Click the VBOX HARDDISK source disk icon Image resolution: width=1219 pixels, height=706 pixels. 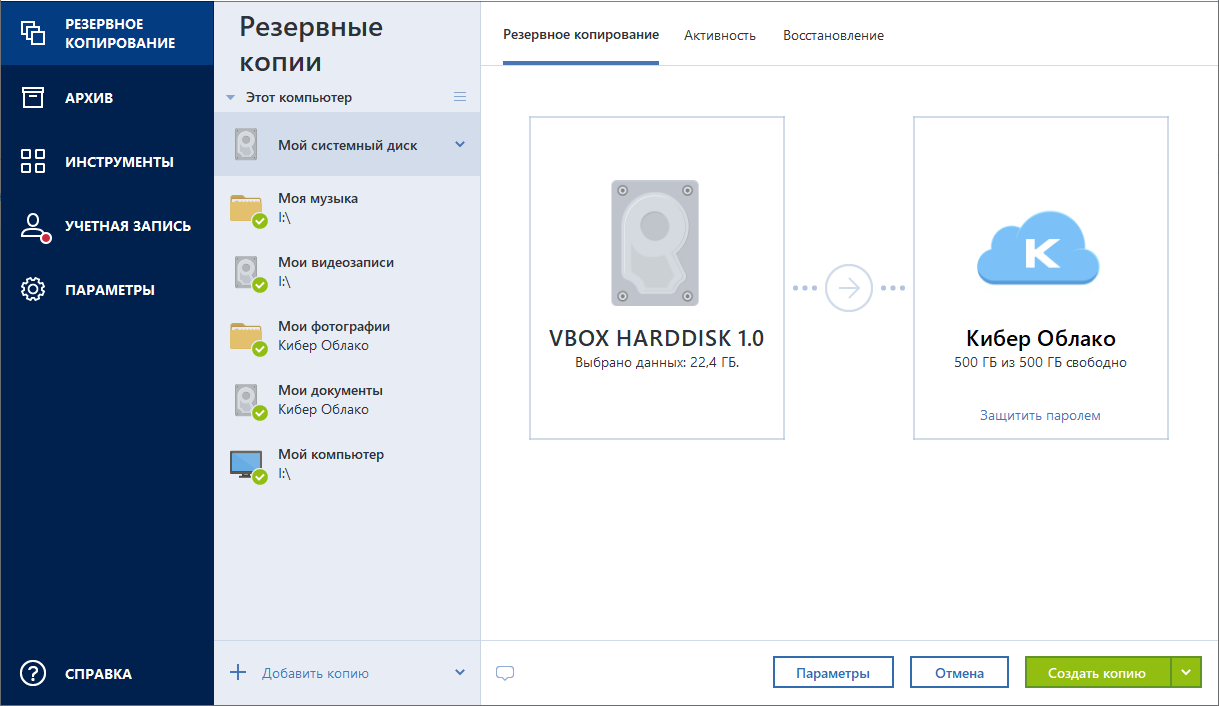pos(655,243)
